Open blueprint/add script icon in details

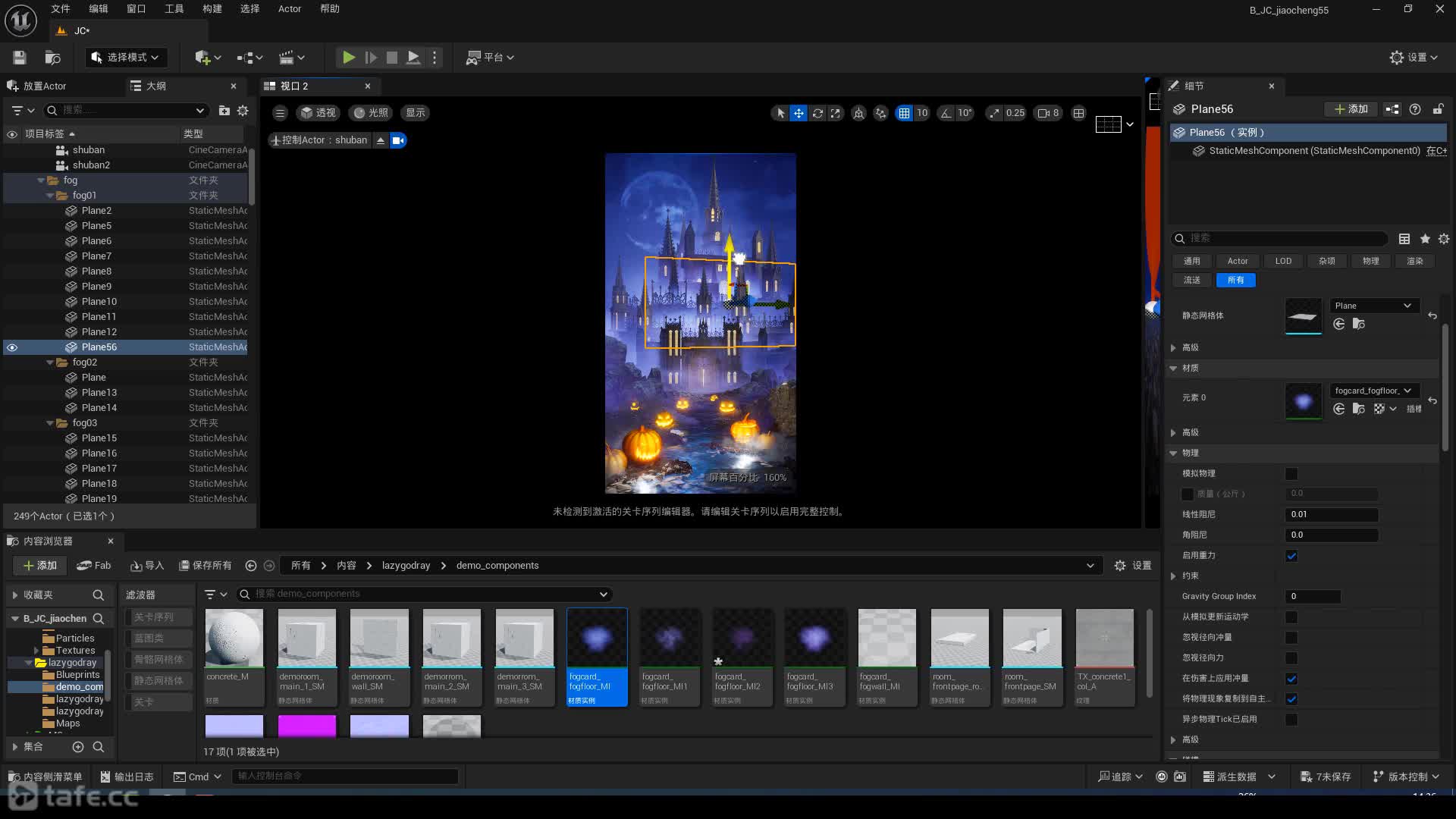1392,109
